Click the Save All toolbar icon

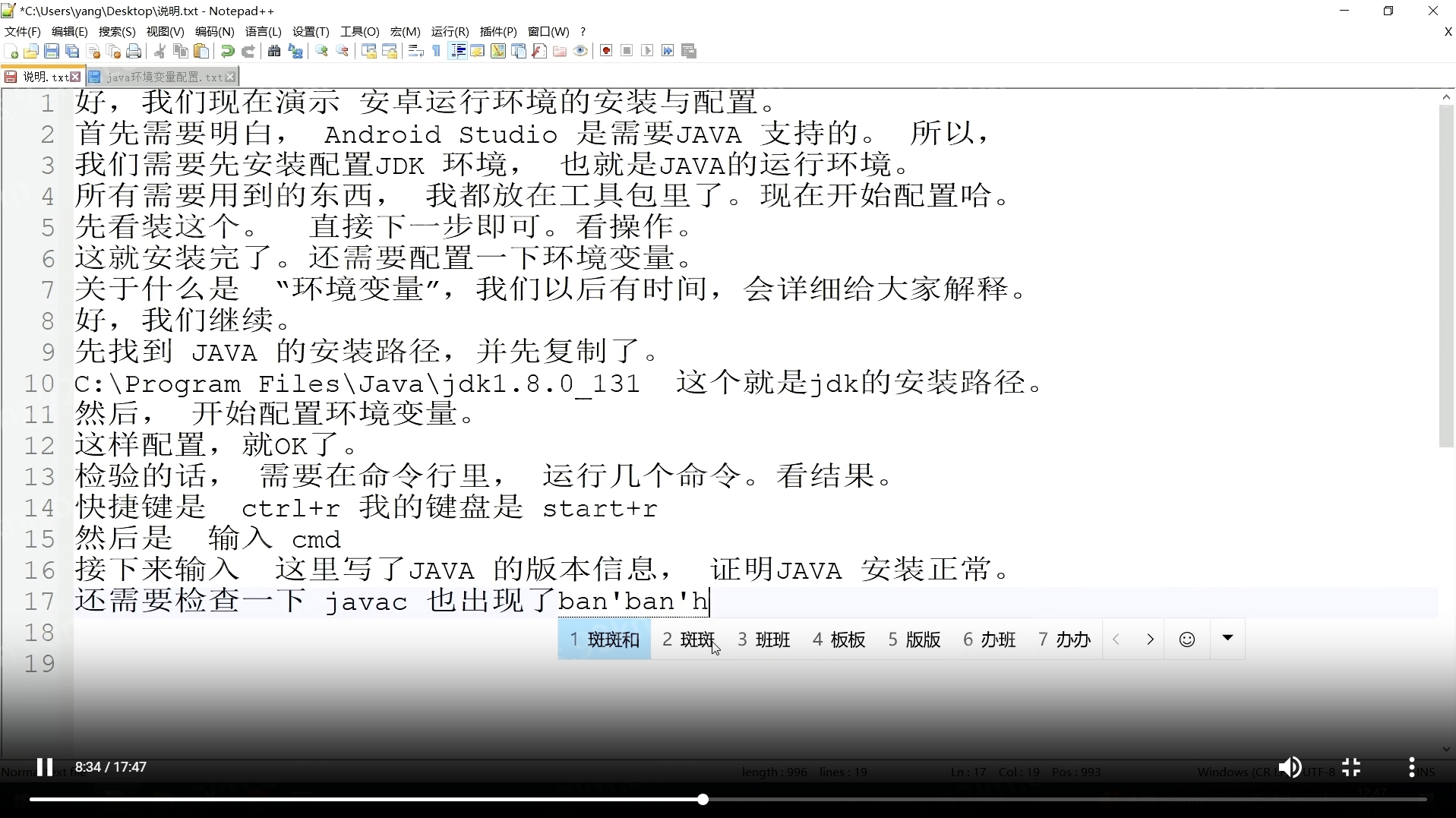[x=72, y=51]
